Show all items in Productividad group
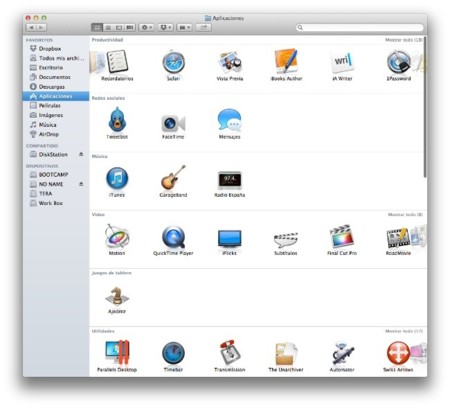The height and width of the screenshot is (408, 450). tap(404, 40)
